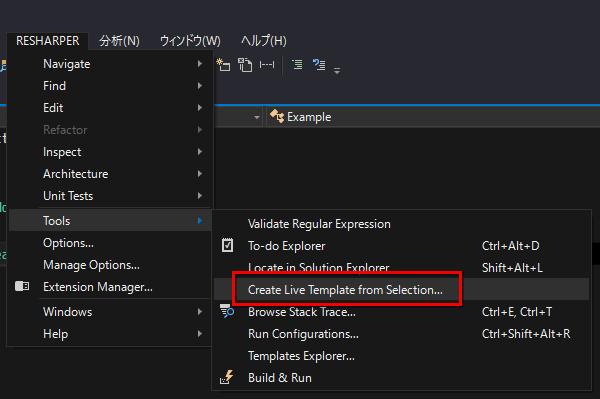Select Build & Run
Viewport: 600px width, 399px height.
click(x=401, y=378)
